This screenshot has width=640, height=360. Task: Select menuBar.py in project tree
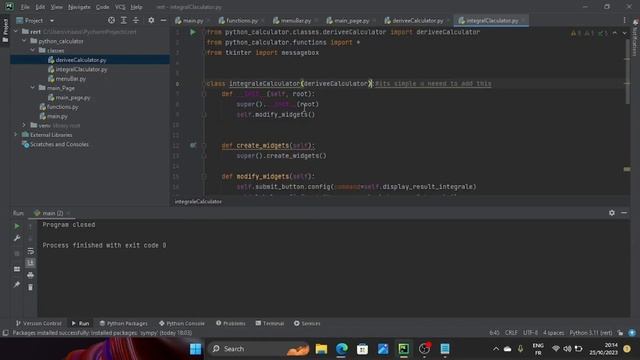pos(71,79)
